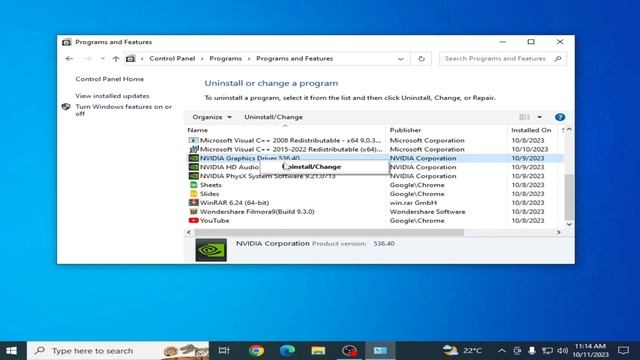This screenshot has height=360, width=640.
Task: Show hidden system tray icons
Action: click(x=502, y=351)
